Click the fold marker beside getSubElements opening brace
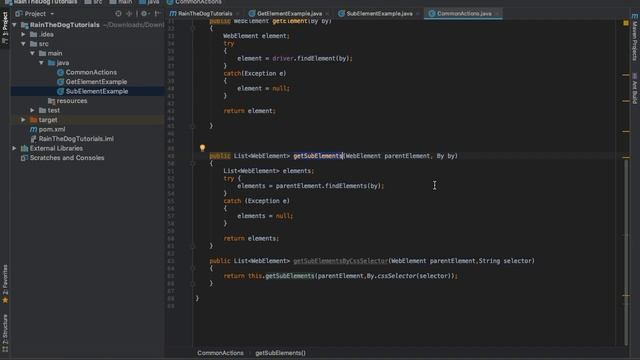The image size is (640, 360). [x=192, y=163]
